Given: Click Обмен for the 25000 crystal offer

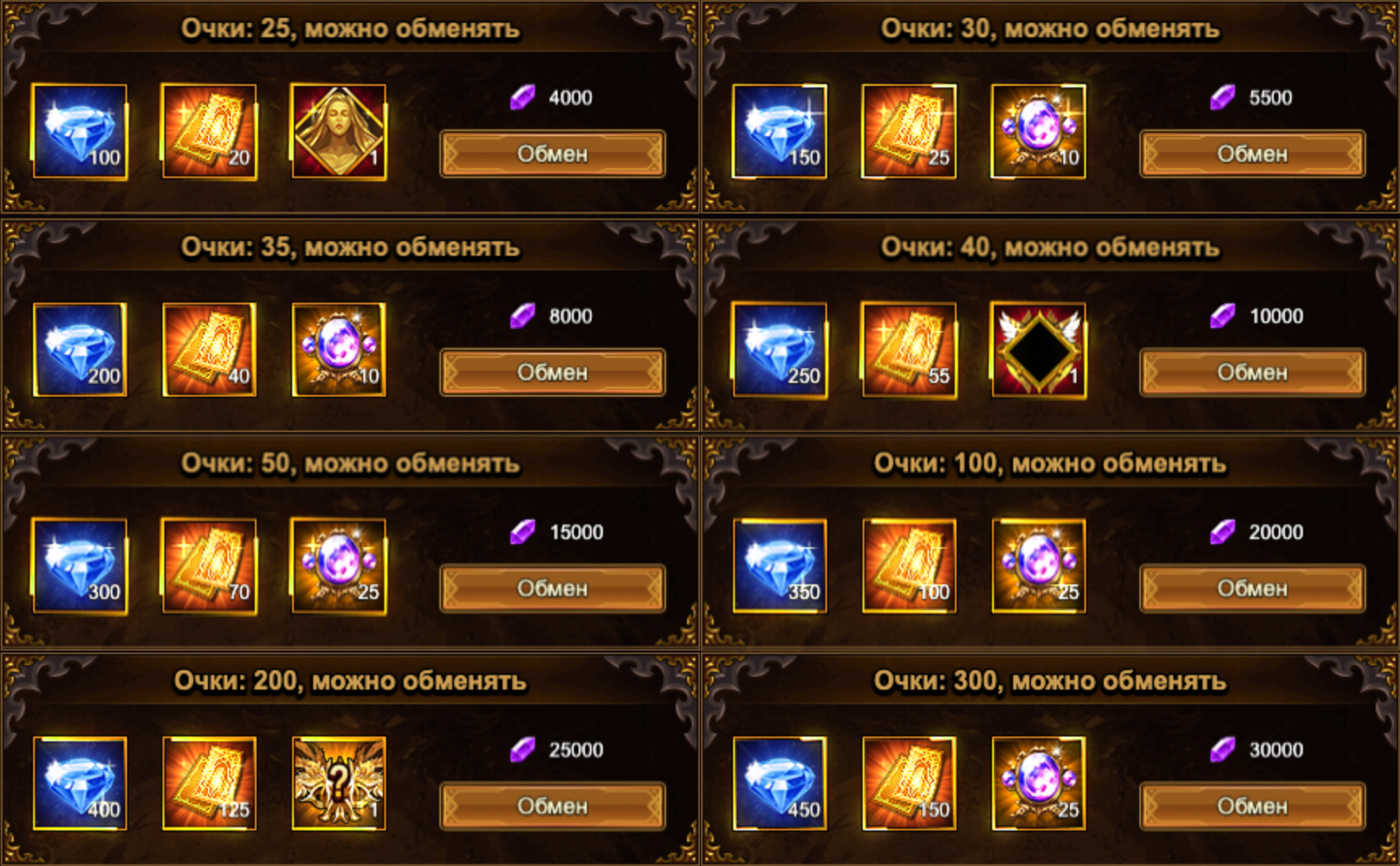Looking at the screenshot, I should pos(553,806).
